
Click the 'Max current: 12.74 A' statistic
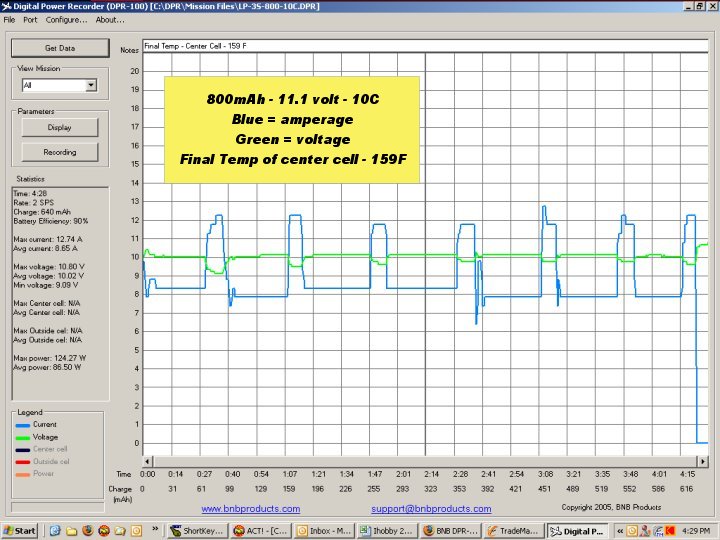48,239
